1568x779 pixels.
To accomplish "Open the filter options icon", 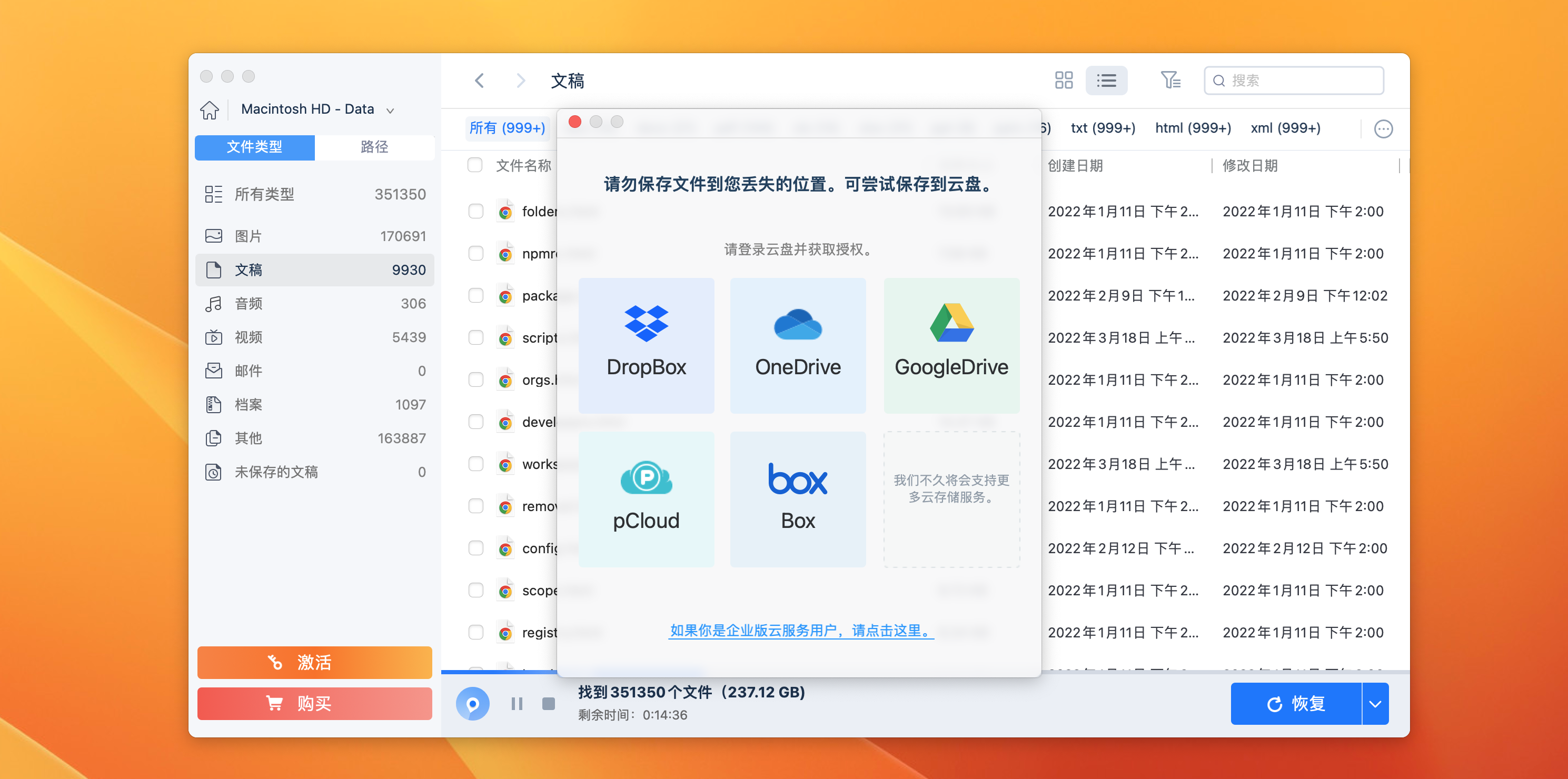I will [x=1169, y=81].
